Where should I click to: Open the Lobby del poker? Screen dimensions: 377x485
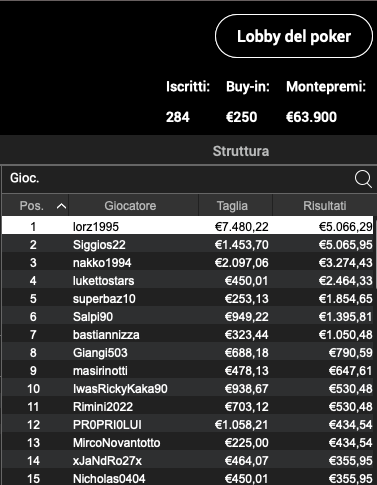(294, 36)
